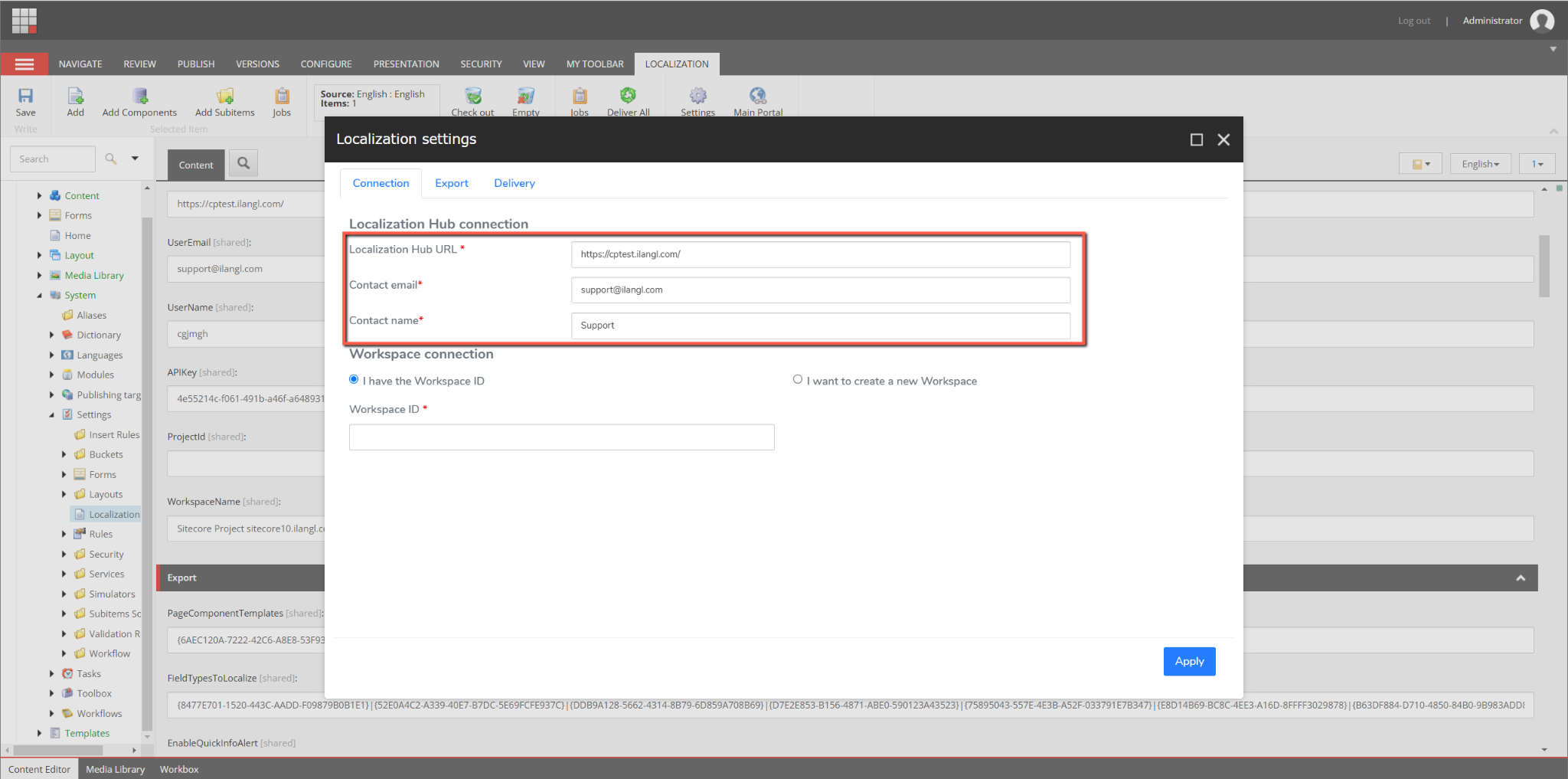Click the search magnifier in the tree panel
Image resolution: width=1568 pixels, height=779 pixels.
[x=111, y=159]
